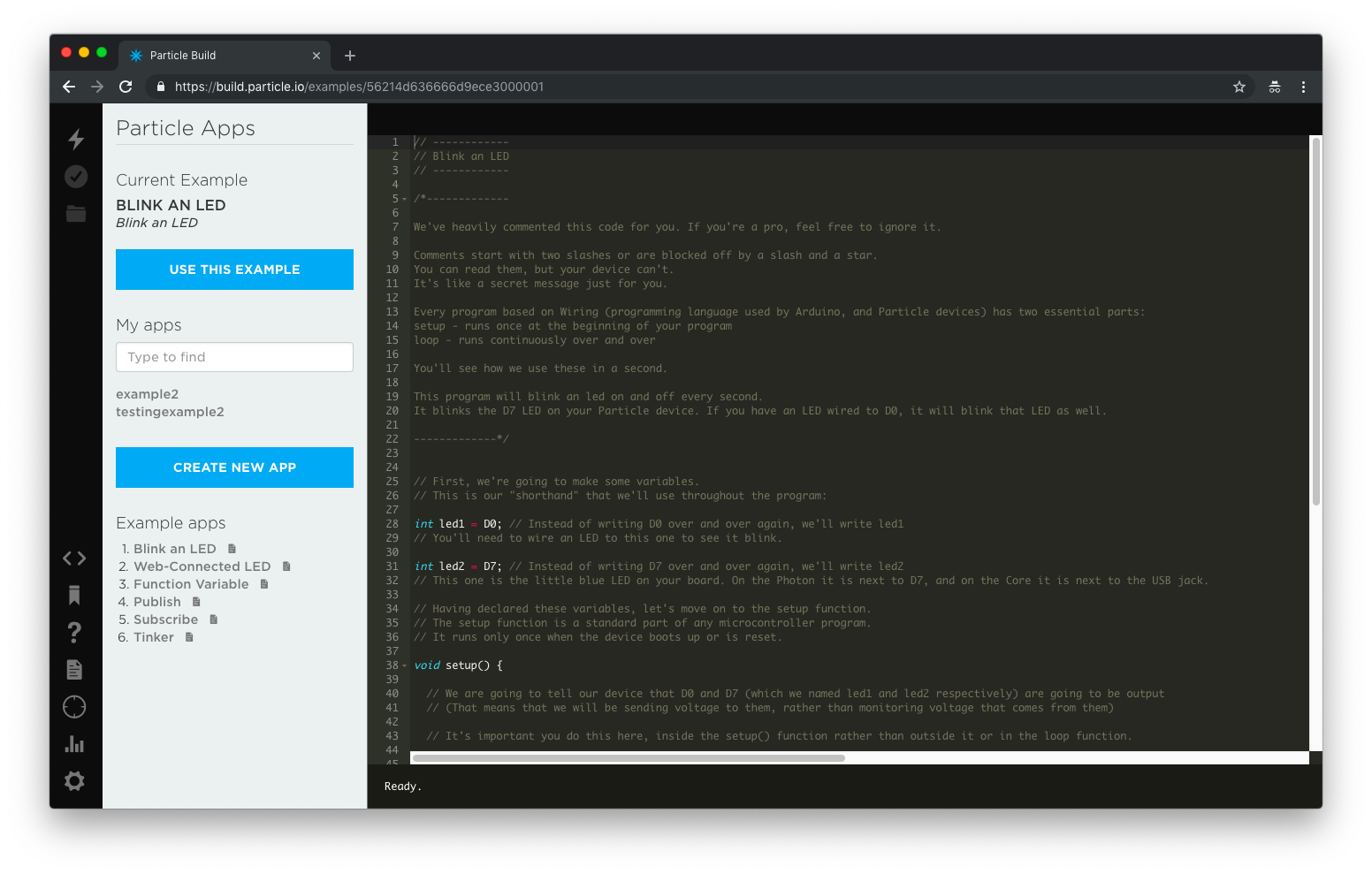Click the editor horizontal scrollbar
The image size is (1372, 874).
click(x=629, y=757)
